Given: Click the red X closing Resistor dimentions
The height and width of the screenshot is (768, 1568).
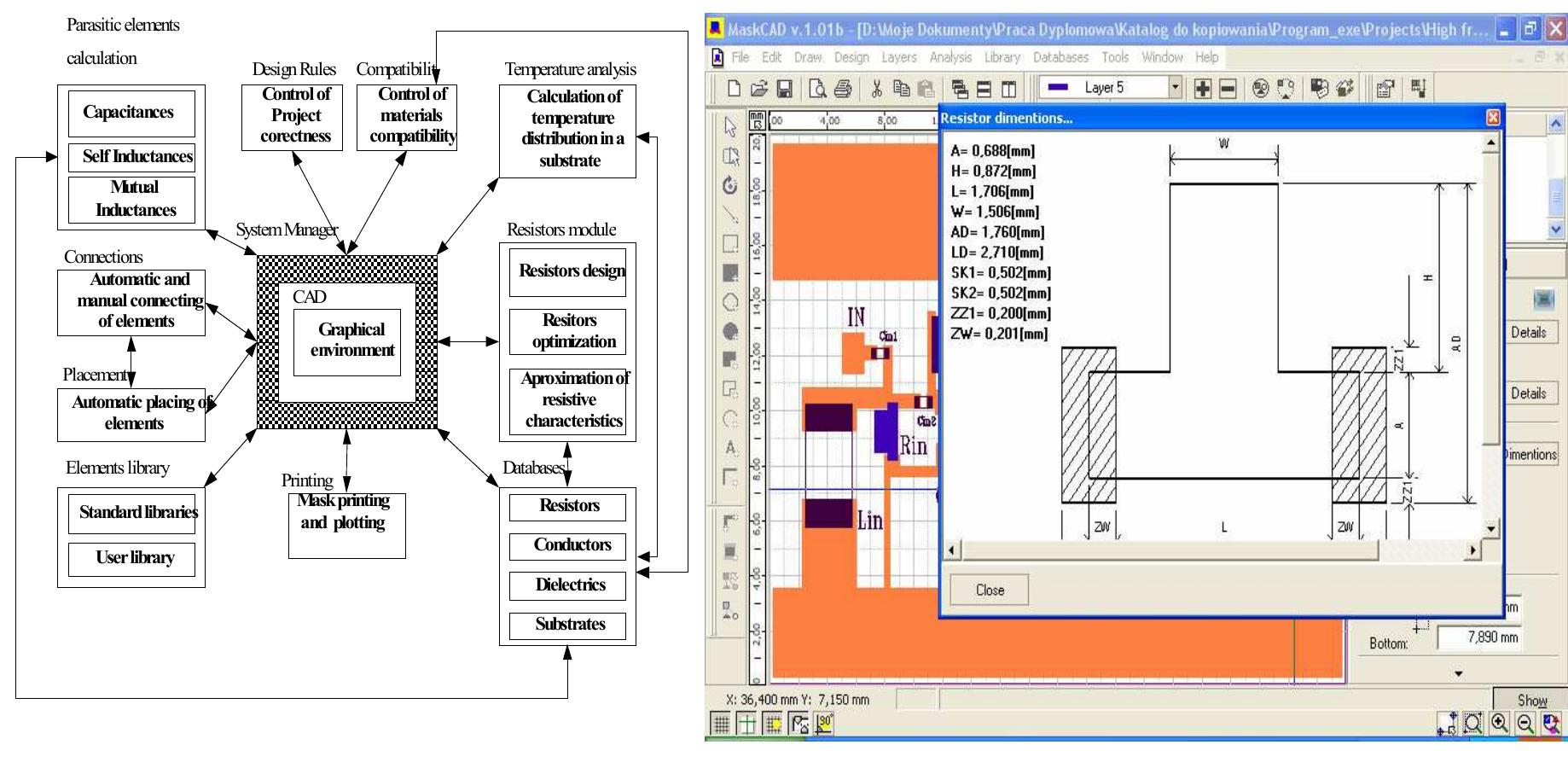Looking at the screenshot, I should pyautogui.click(x=1493, y=118).
